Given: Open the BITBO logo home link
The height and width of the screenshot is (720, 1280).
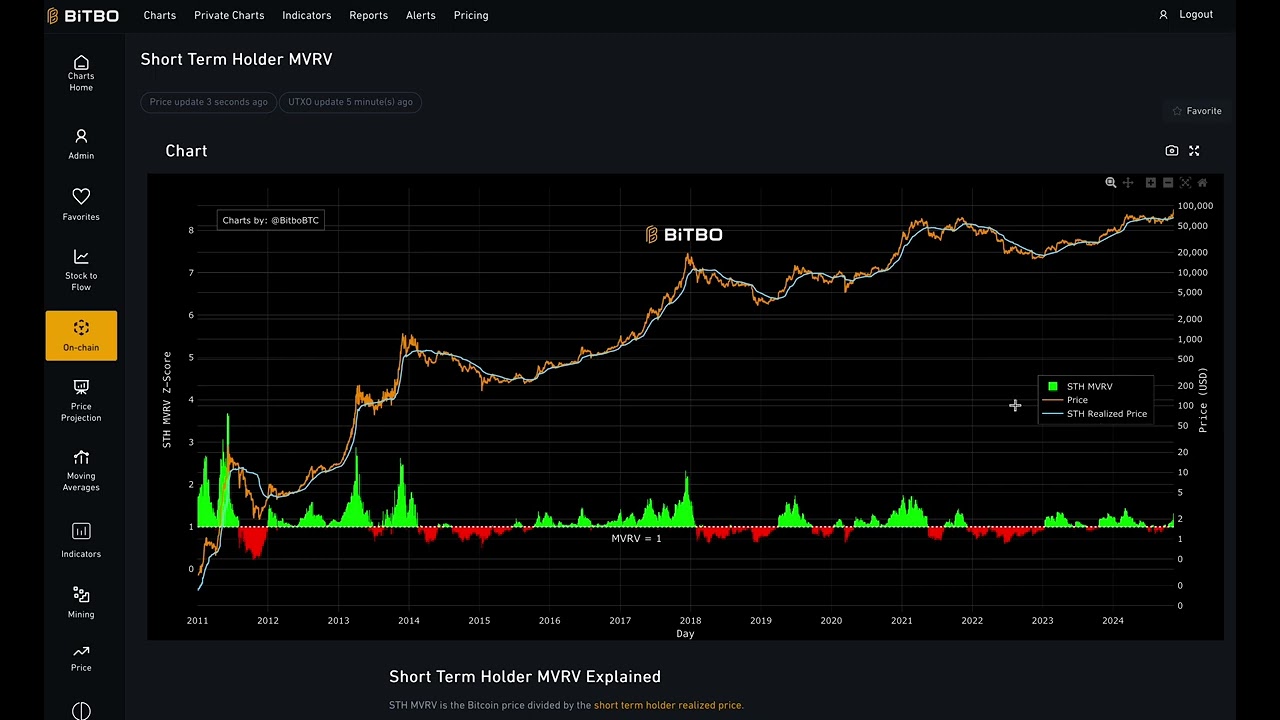Looking at the screenshot, I should tap(83, 15).
